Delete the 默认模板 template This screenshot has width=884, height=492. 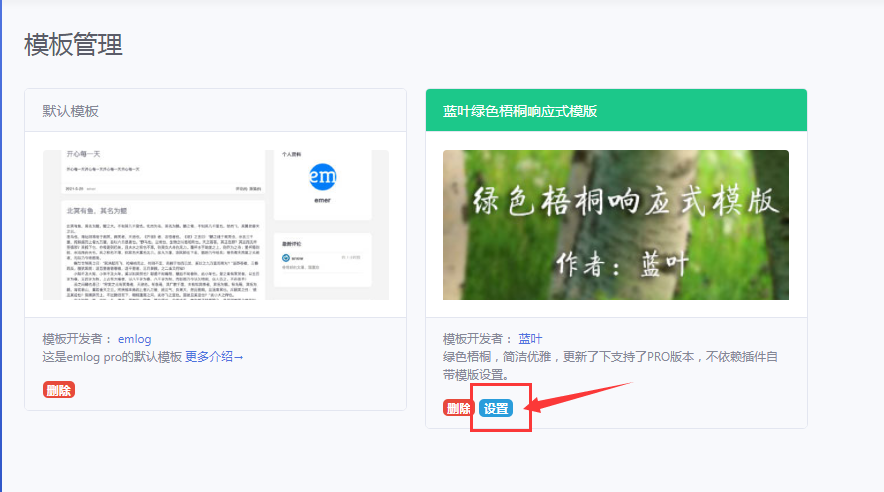[59, 390]
